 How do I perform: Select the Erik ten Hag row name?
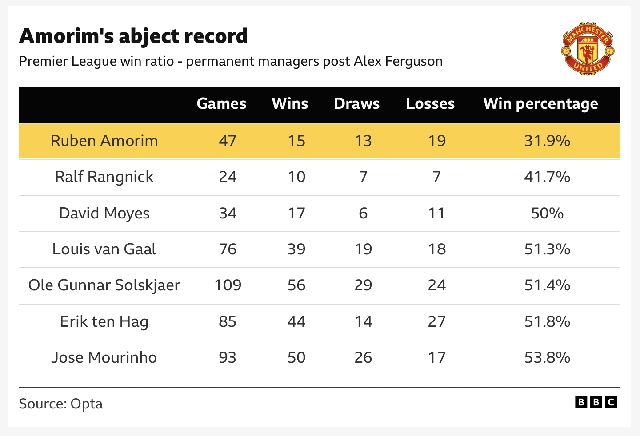[x=104, y=321]
